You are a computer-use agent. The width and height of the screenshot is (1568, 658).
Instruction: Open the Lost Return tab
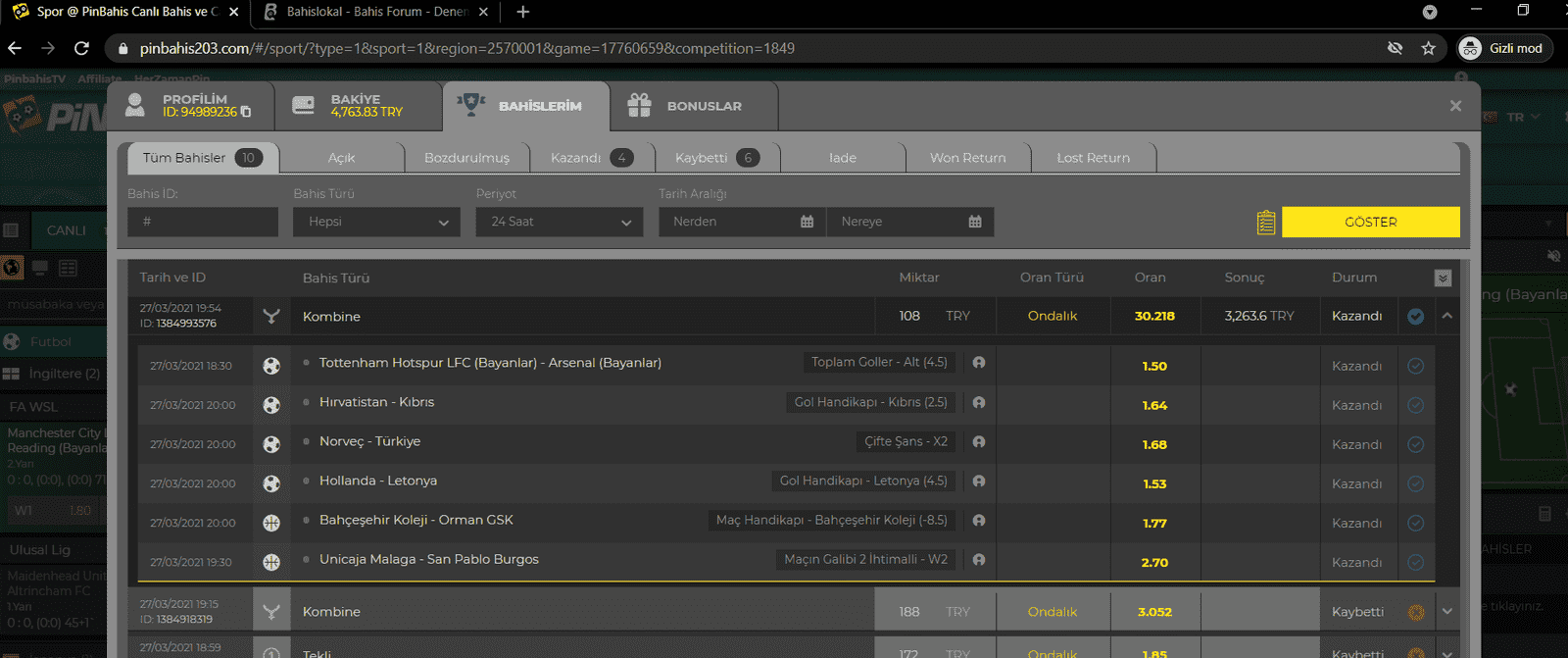click(1094, 158)
